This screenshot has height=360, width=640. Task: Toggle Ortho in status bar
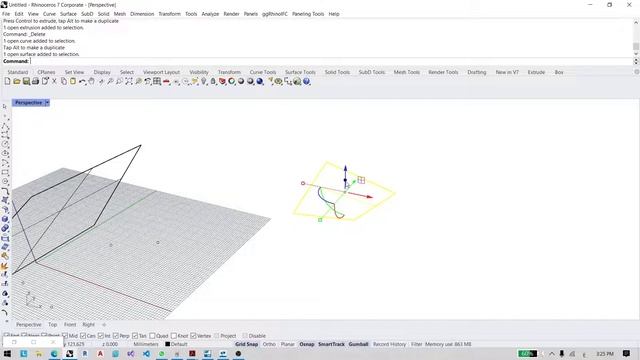coord(269,344)
